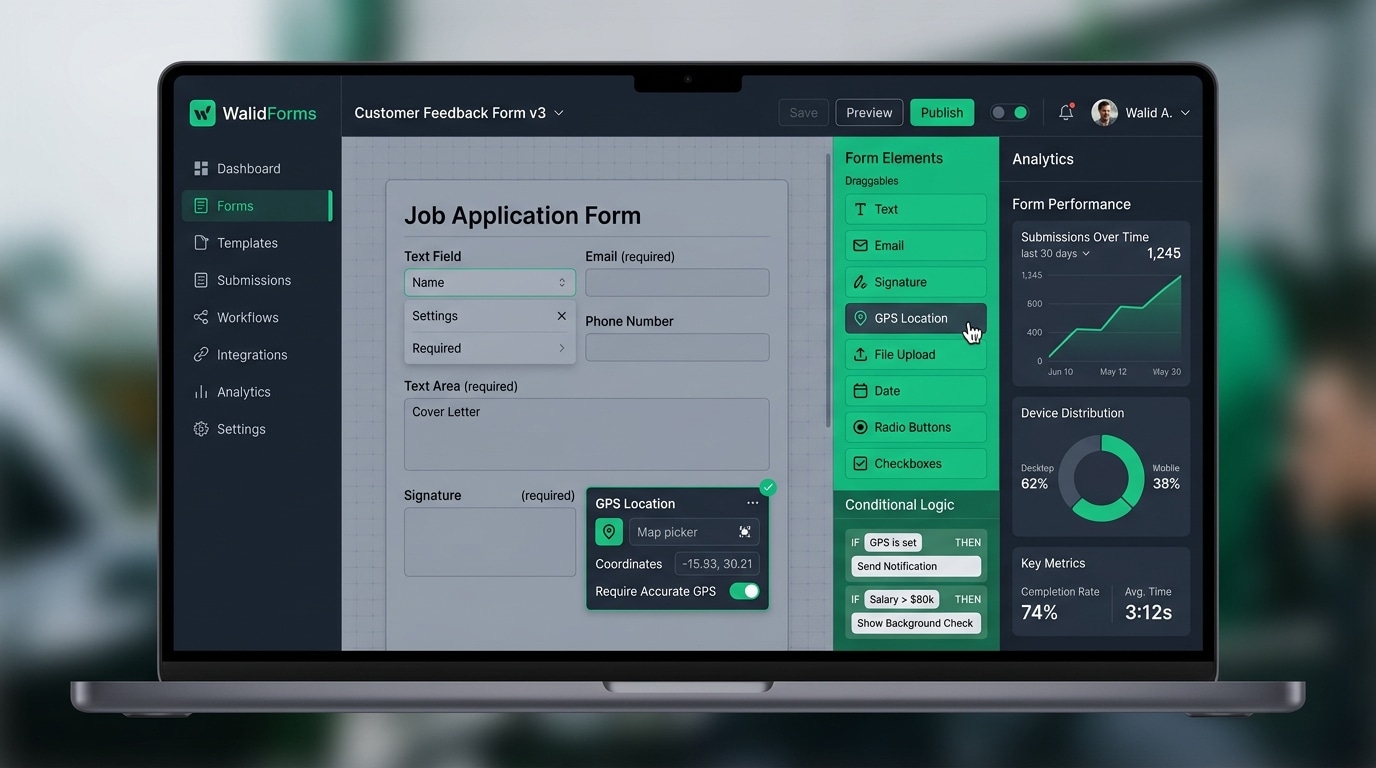The width and height of the screenshot is (1376, 768).
Task: Change the last 30 days range dropdown
Action: 1055,254
